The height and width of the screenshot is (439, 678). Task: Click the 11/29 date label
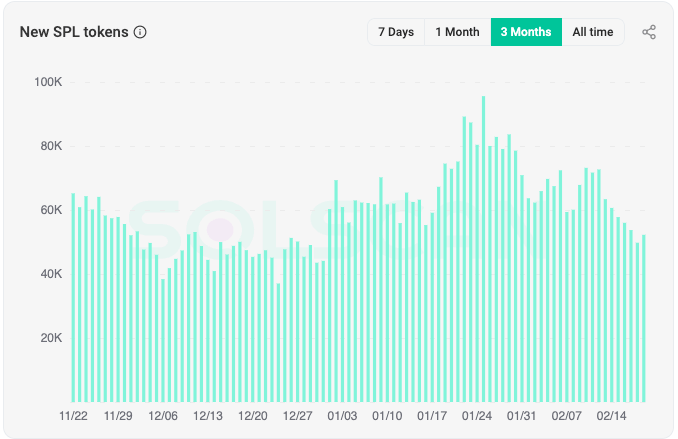(x=118, y=416)
